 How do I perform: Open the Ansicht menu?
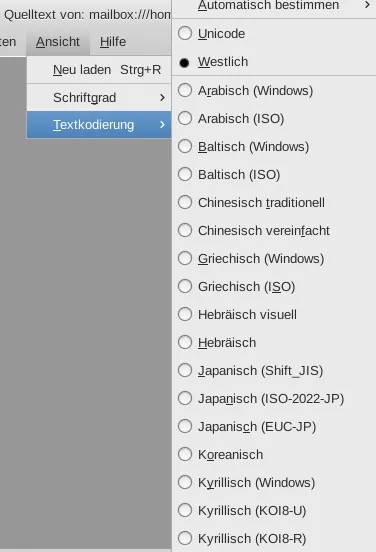pyautogui.click(x=58, y=42)
